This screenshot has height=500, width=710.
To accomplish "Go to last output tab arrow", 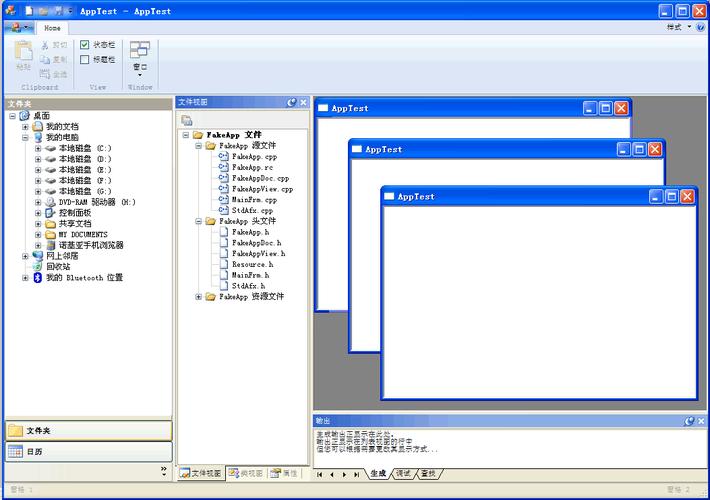I will point(356,474).
